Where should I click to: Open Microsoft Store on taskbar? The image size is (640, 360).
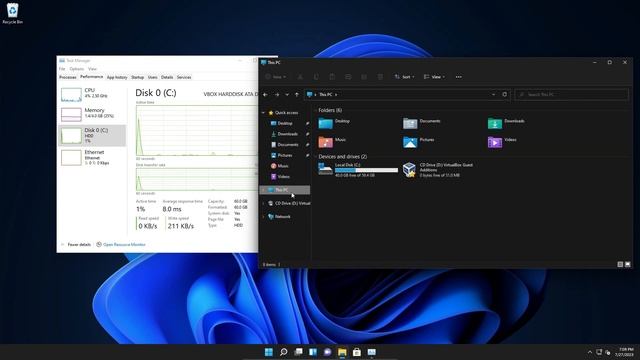coord(357,352)
